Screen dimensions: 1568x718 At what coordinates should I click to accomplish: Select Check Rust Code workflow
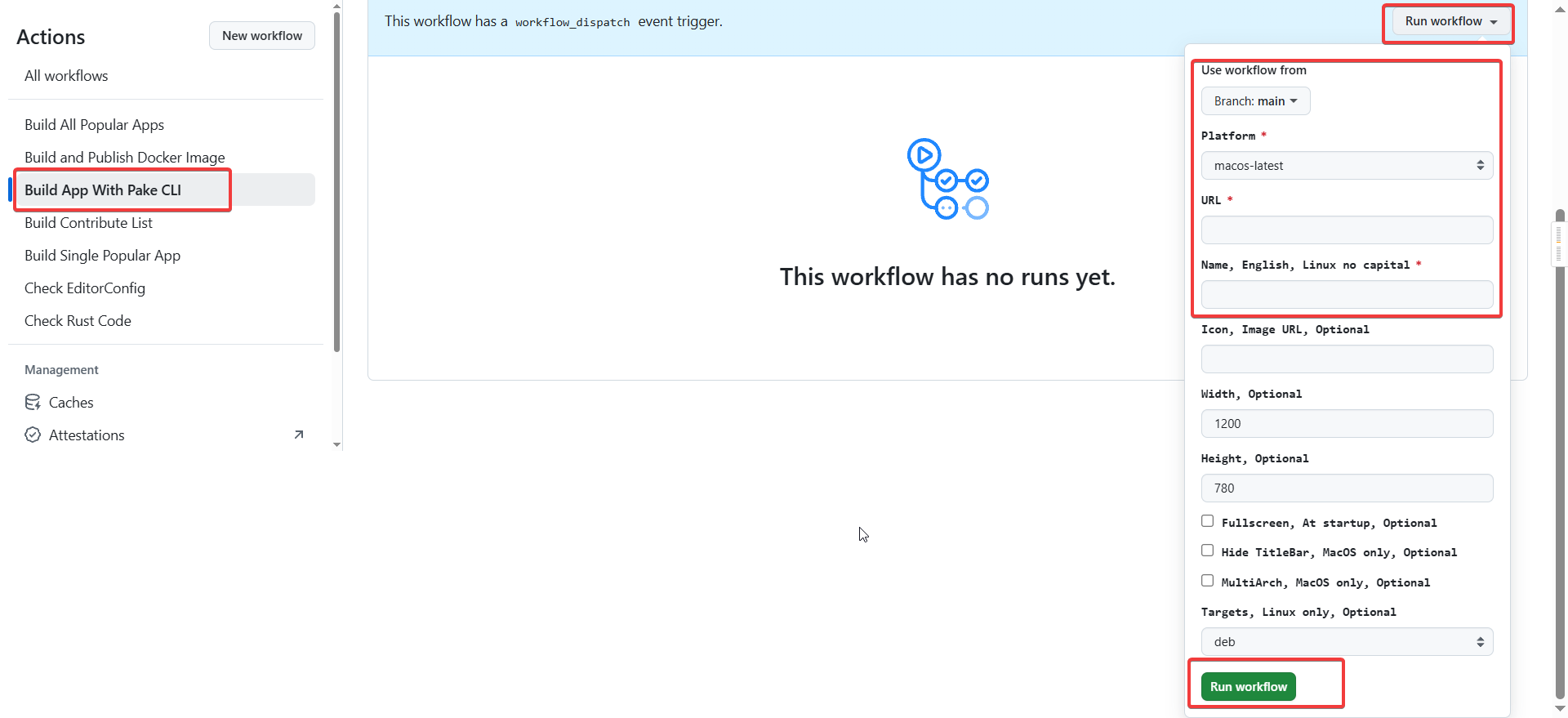coord(78,320)
